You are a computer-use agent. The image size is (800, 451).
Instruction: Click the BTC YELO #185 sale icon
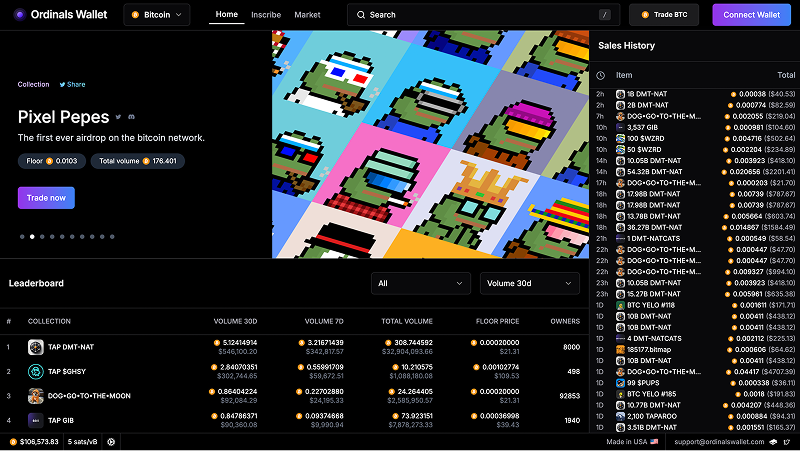pos(620,394)
